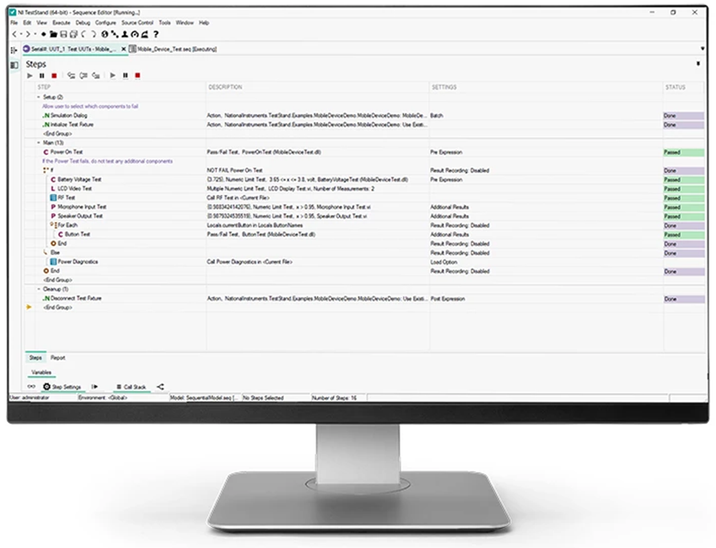Open the Debug menu

tap(83, 22)
